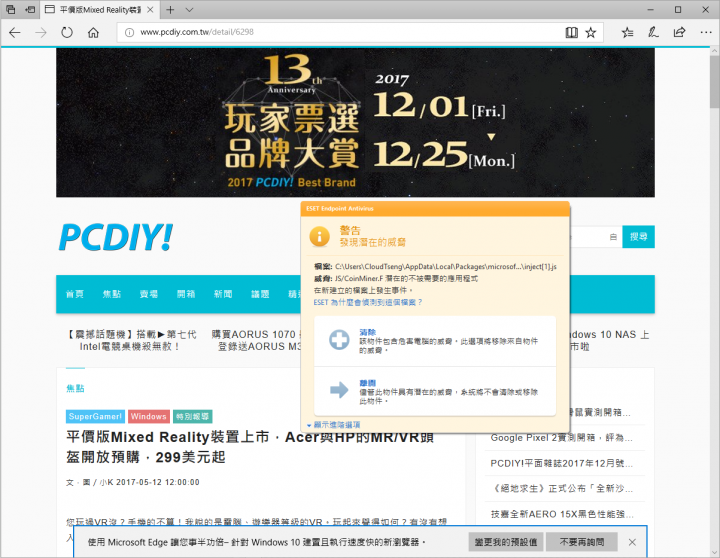
Task: Go back with the browser back arrow
Action: [15, 32]
